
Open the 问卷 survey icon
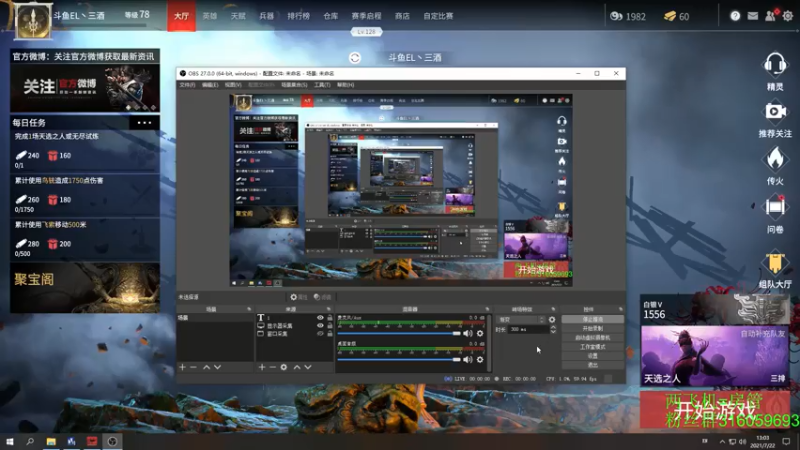(x=775, y=207)
